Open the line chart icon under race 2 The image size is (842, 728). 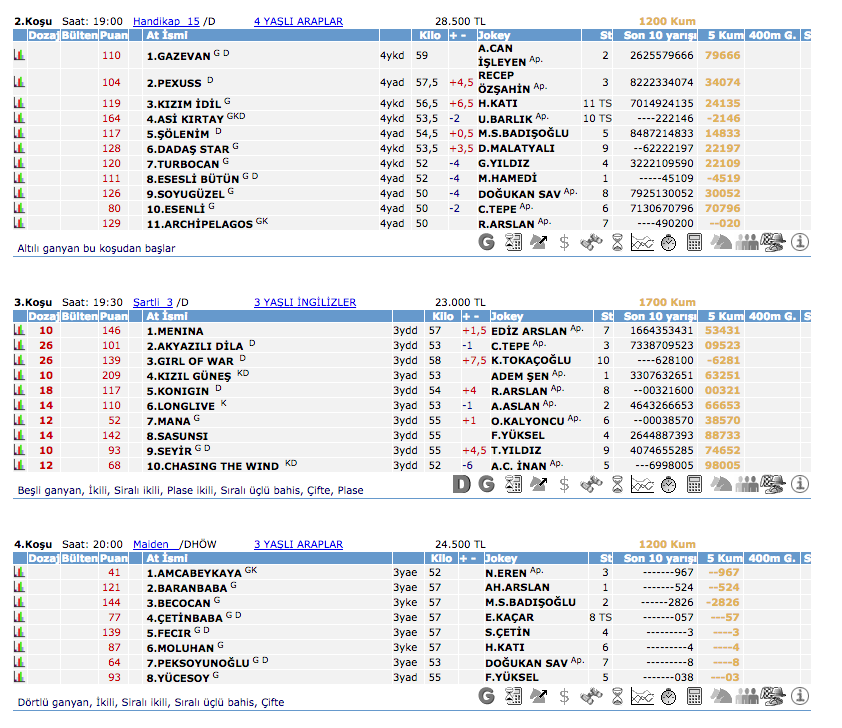[x=643, y=242]
